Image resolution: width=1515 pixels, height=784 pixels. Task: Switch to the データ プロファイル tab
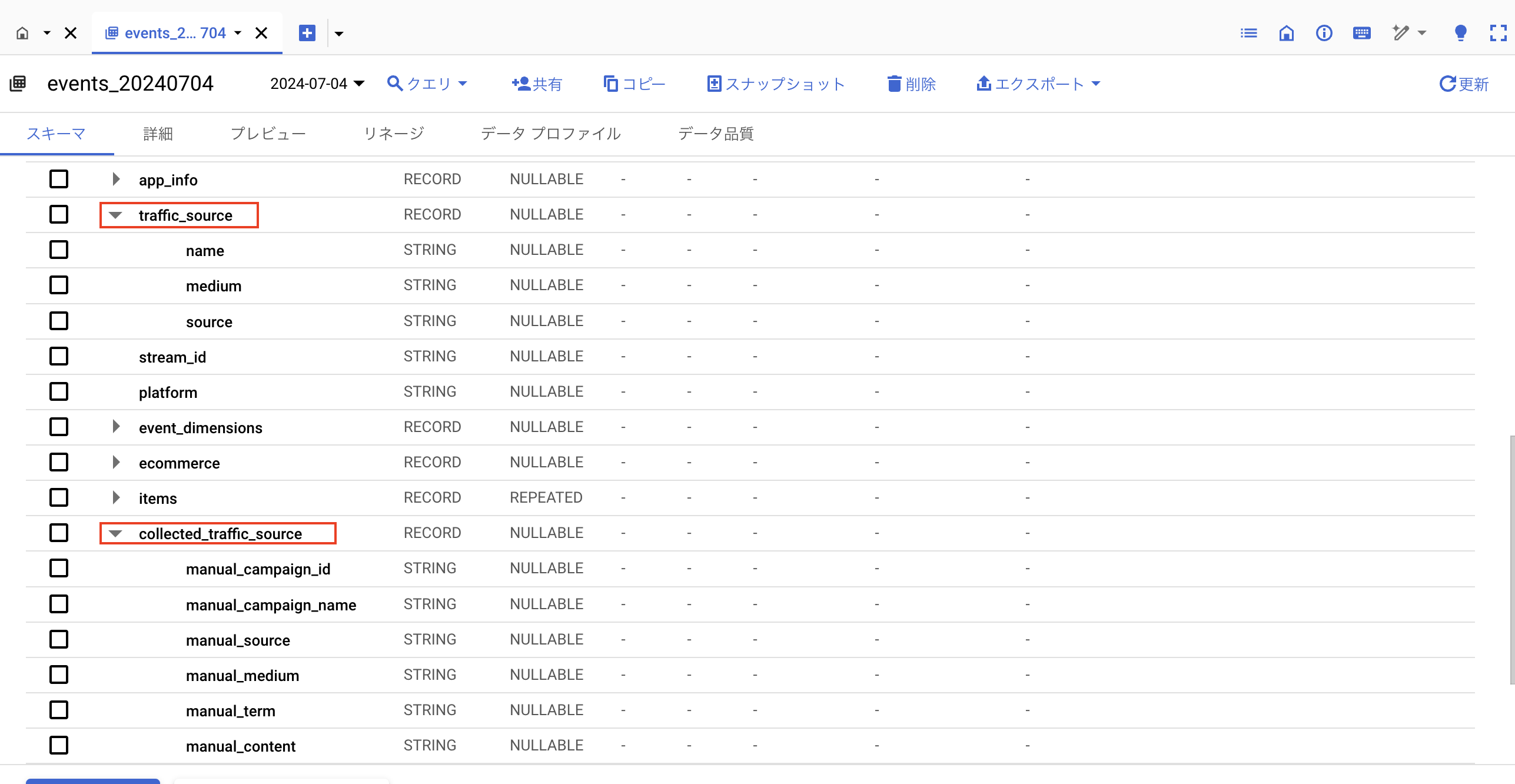click(551, 134)
